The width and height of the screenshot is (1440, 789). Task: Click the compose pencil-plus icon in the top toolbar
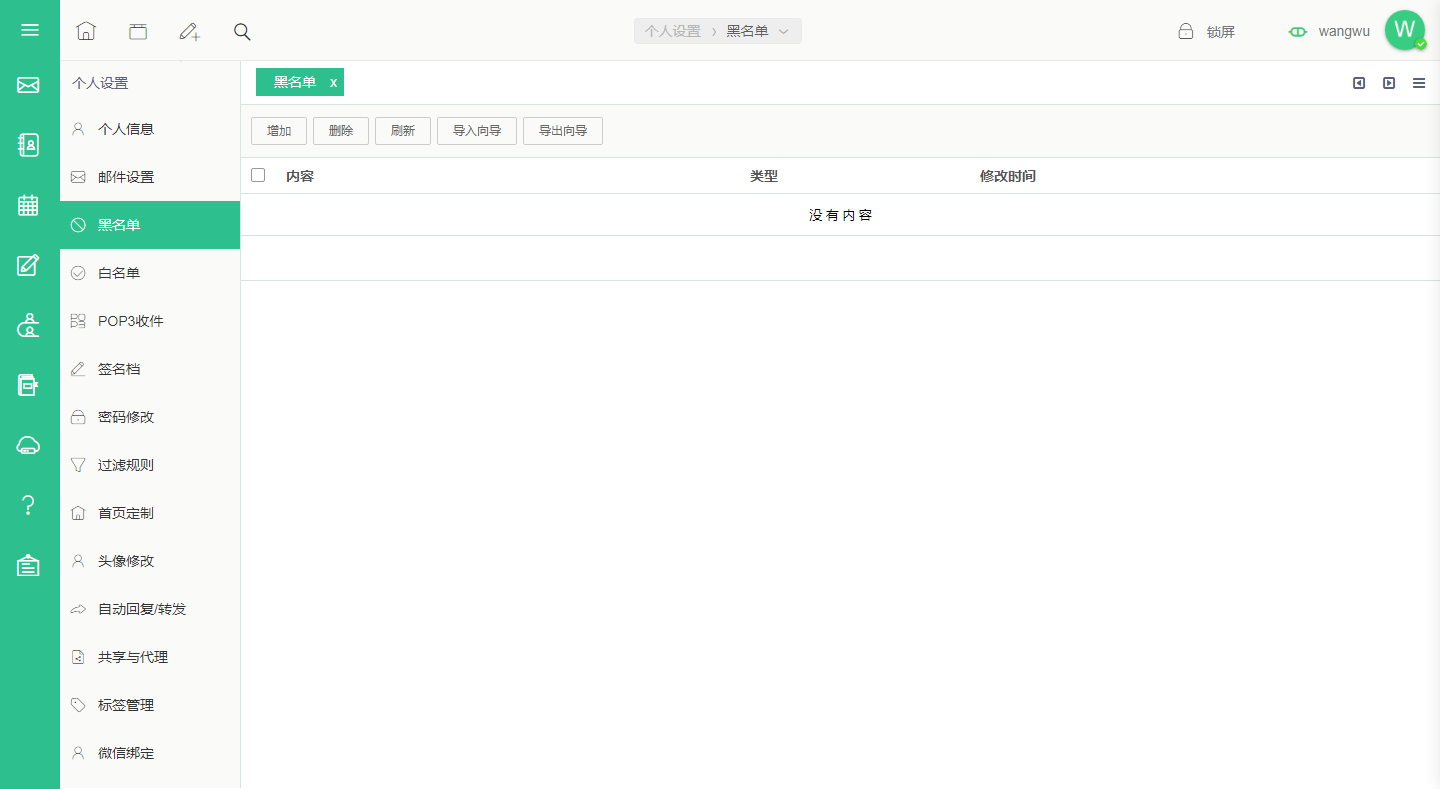pyautogui.click(x=189, y=31)
